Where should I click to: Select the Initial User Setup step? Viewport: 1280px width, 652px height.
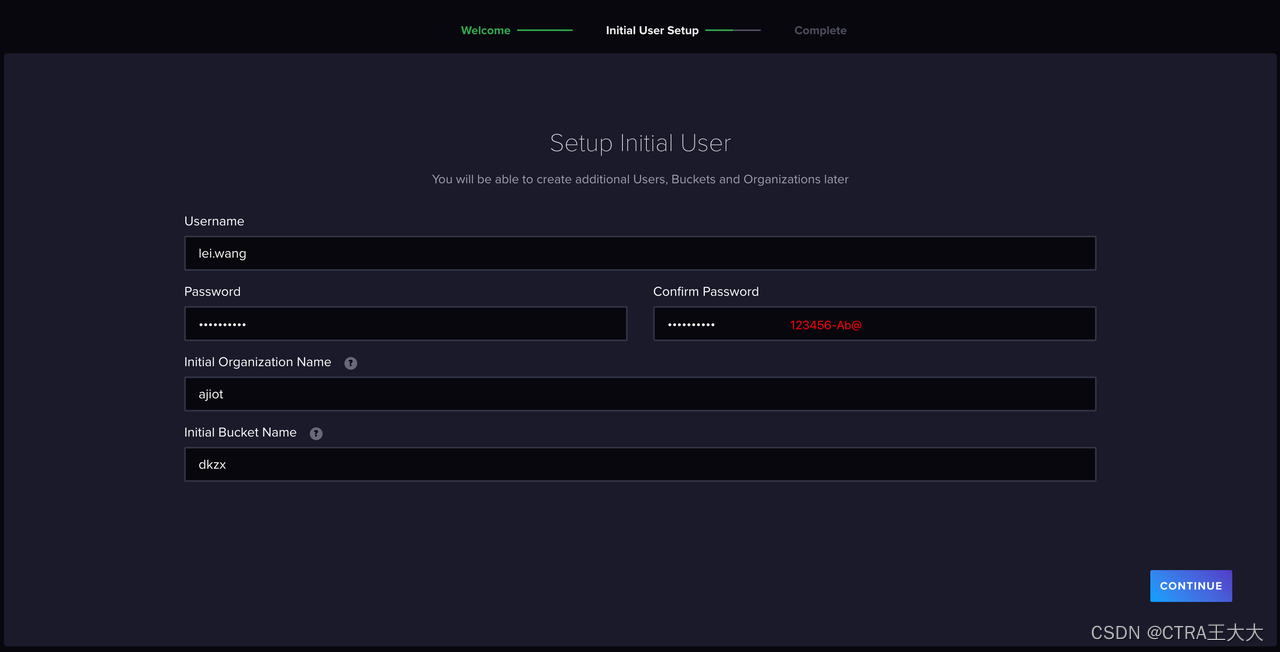tap(652, 30)
